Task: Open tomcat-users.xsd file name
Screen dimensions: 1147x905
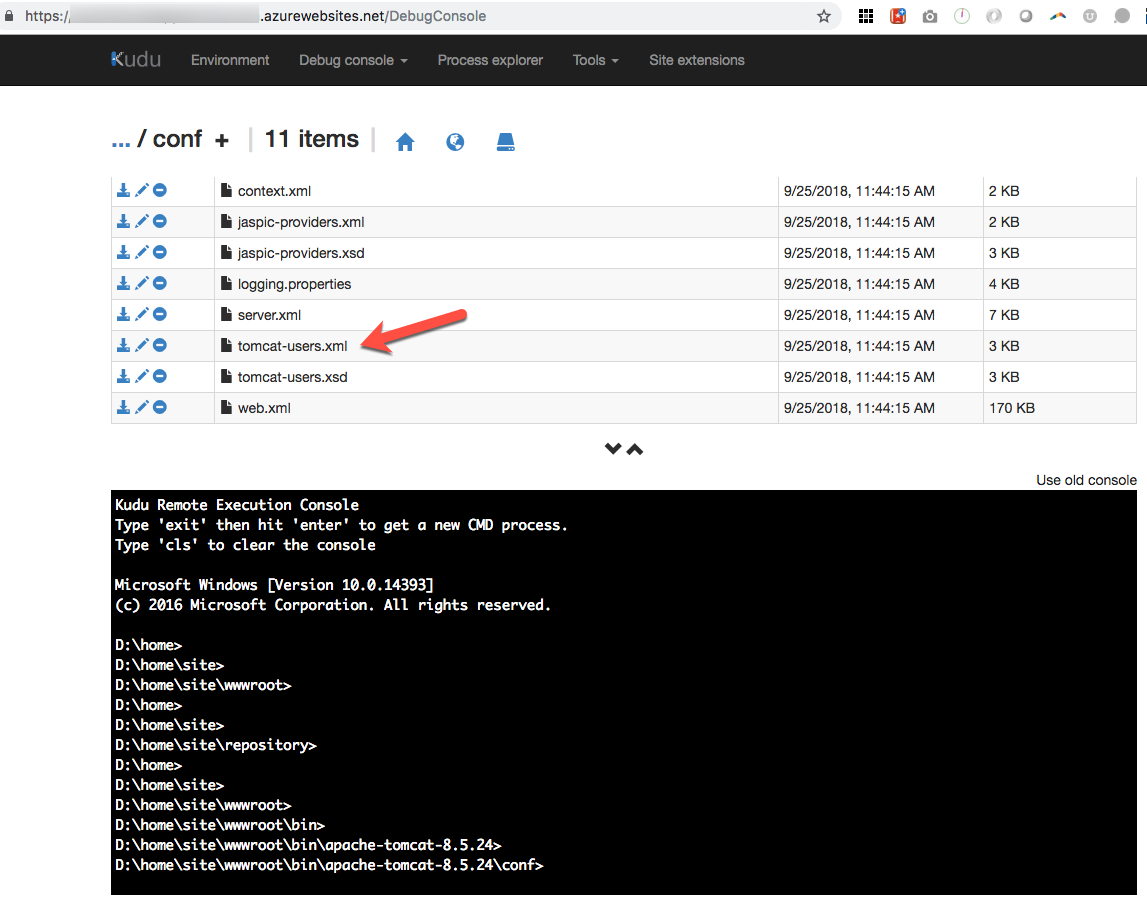Action: 292,377
